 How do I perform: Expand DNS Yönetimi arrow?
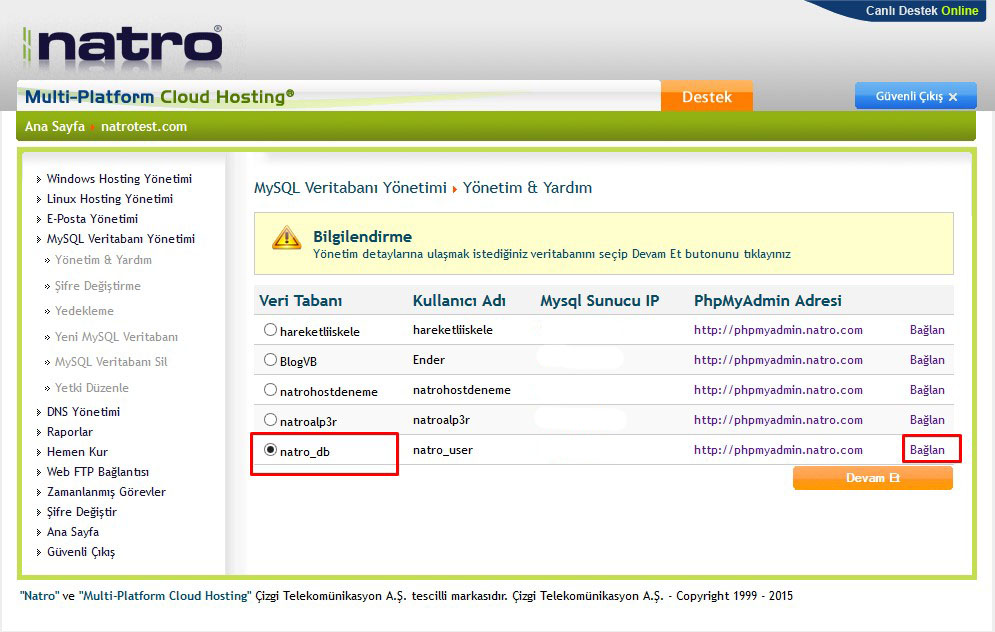[39, 412]
